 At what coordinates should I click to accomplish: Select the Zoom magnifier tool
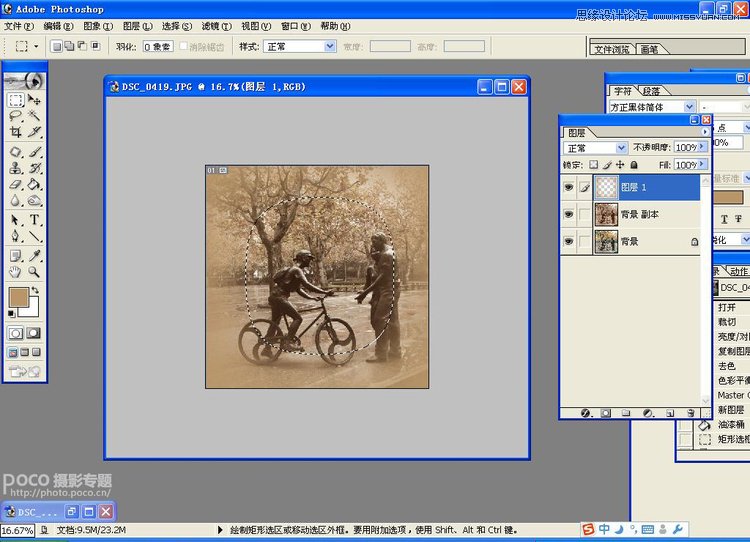click(x=34, y=272)
